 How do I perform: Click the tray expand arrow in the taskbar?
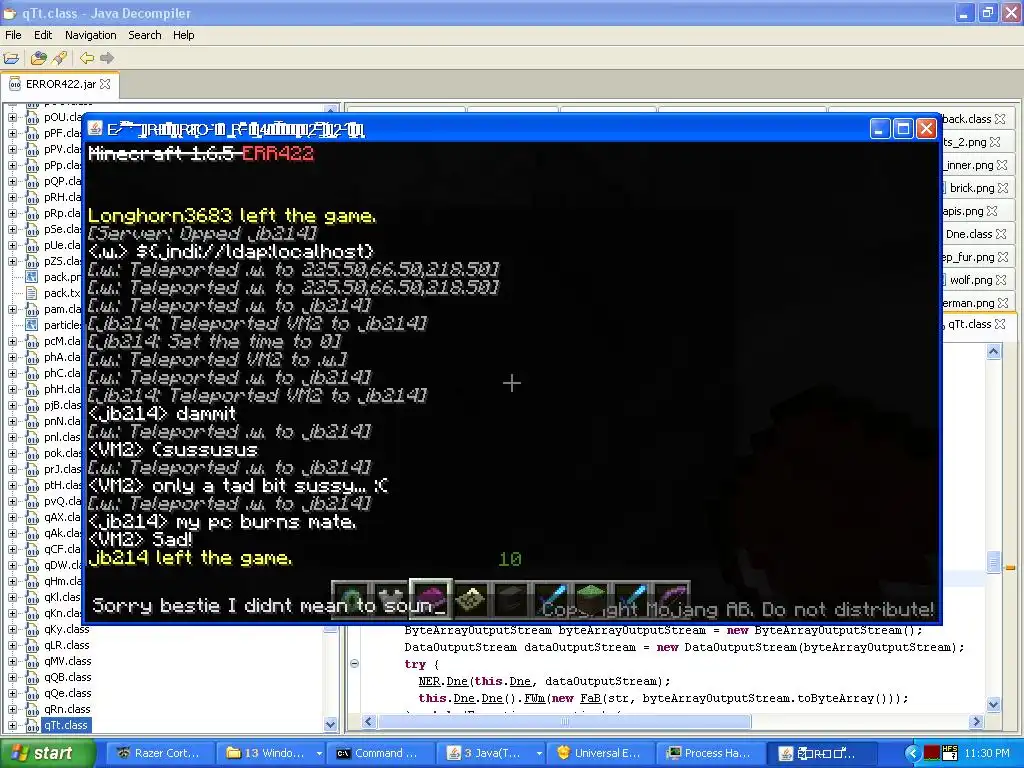[912, 753]
